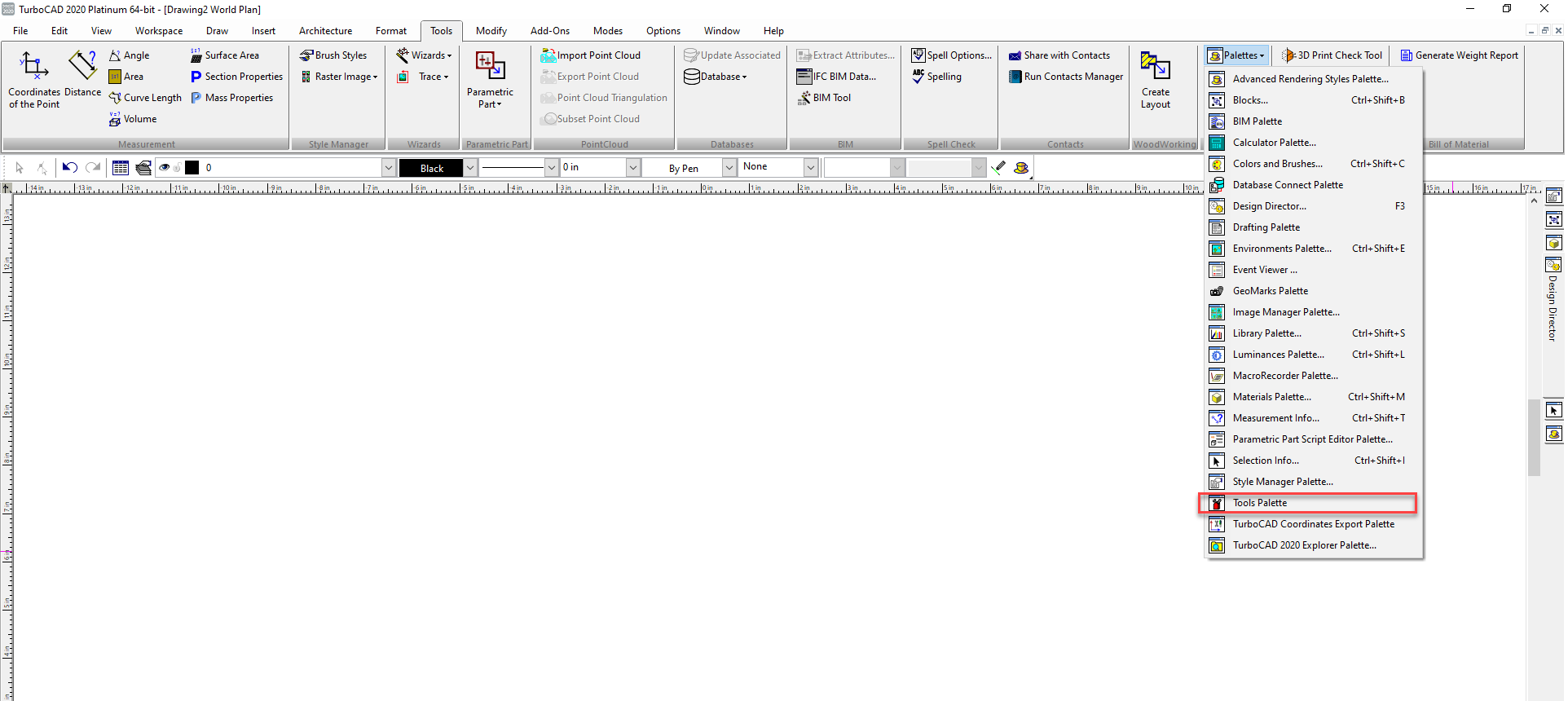This screenshot has width=1568, height=701.
Task: Switch to the Architecture tab
Action: (x=325, y=31)
